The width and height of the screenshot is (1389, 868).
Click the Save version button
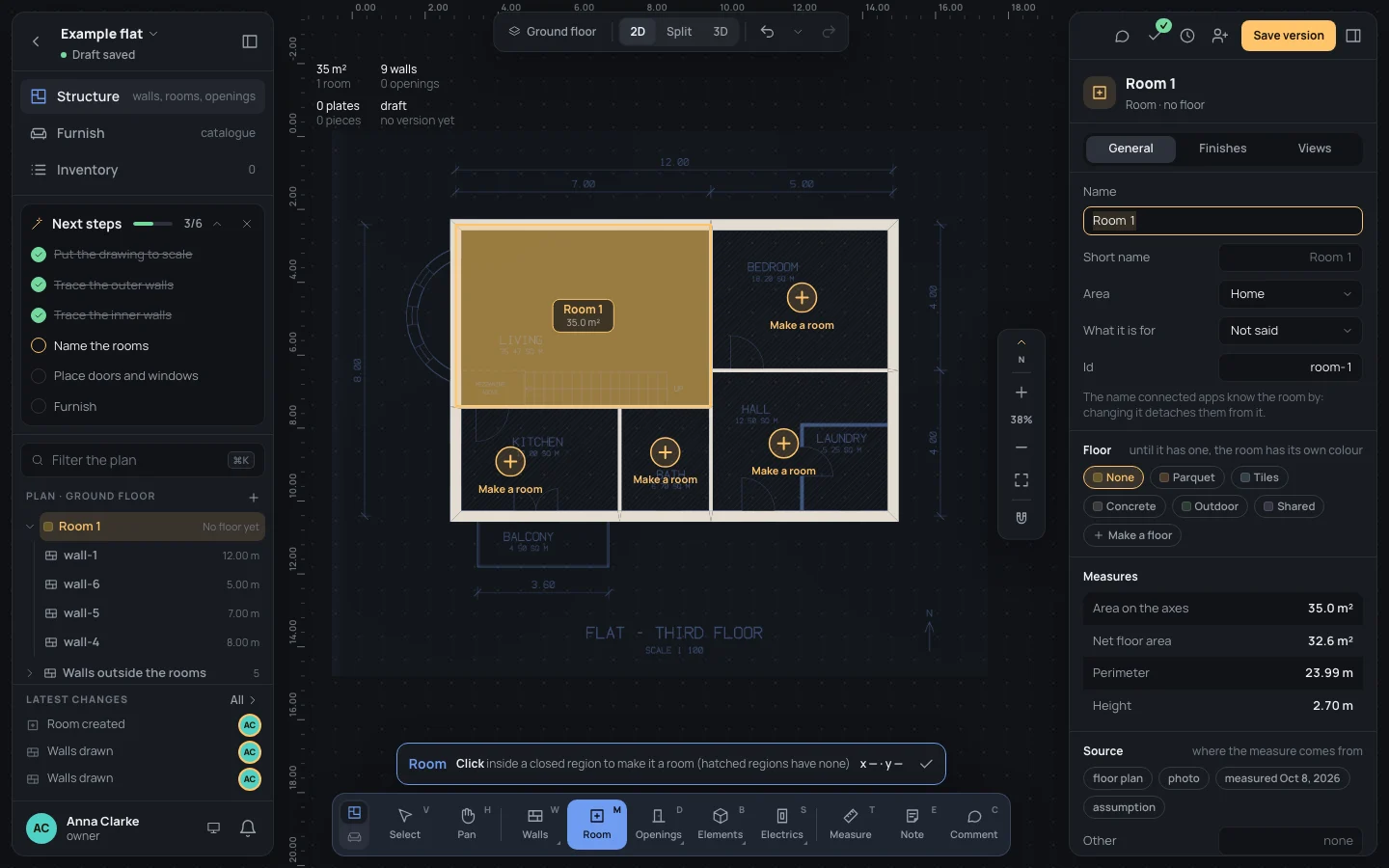click(x=1289, y=36)
